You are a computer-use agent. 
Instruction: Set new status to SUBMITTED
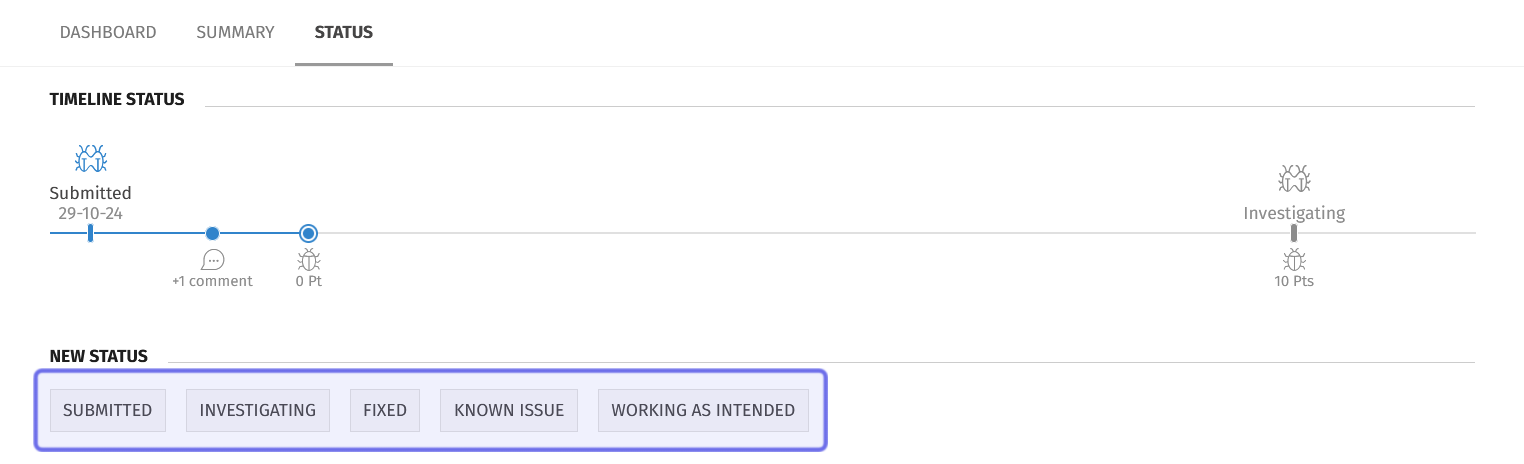pos(108,410)
